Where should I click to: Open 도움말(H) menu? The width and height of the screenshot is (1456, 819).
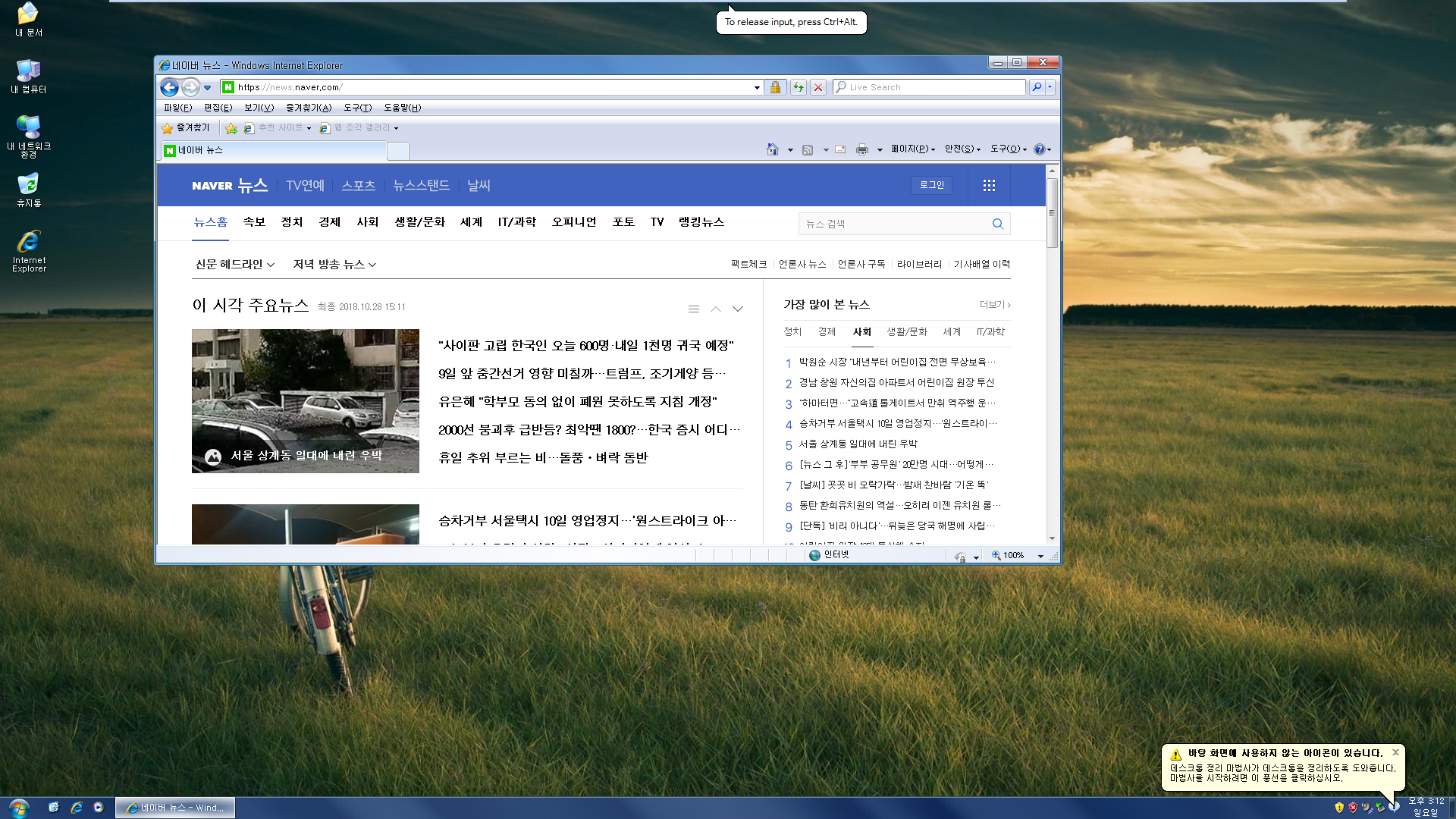click(x=402, y=108)
